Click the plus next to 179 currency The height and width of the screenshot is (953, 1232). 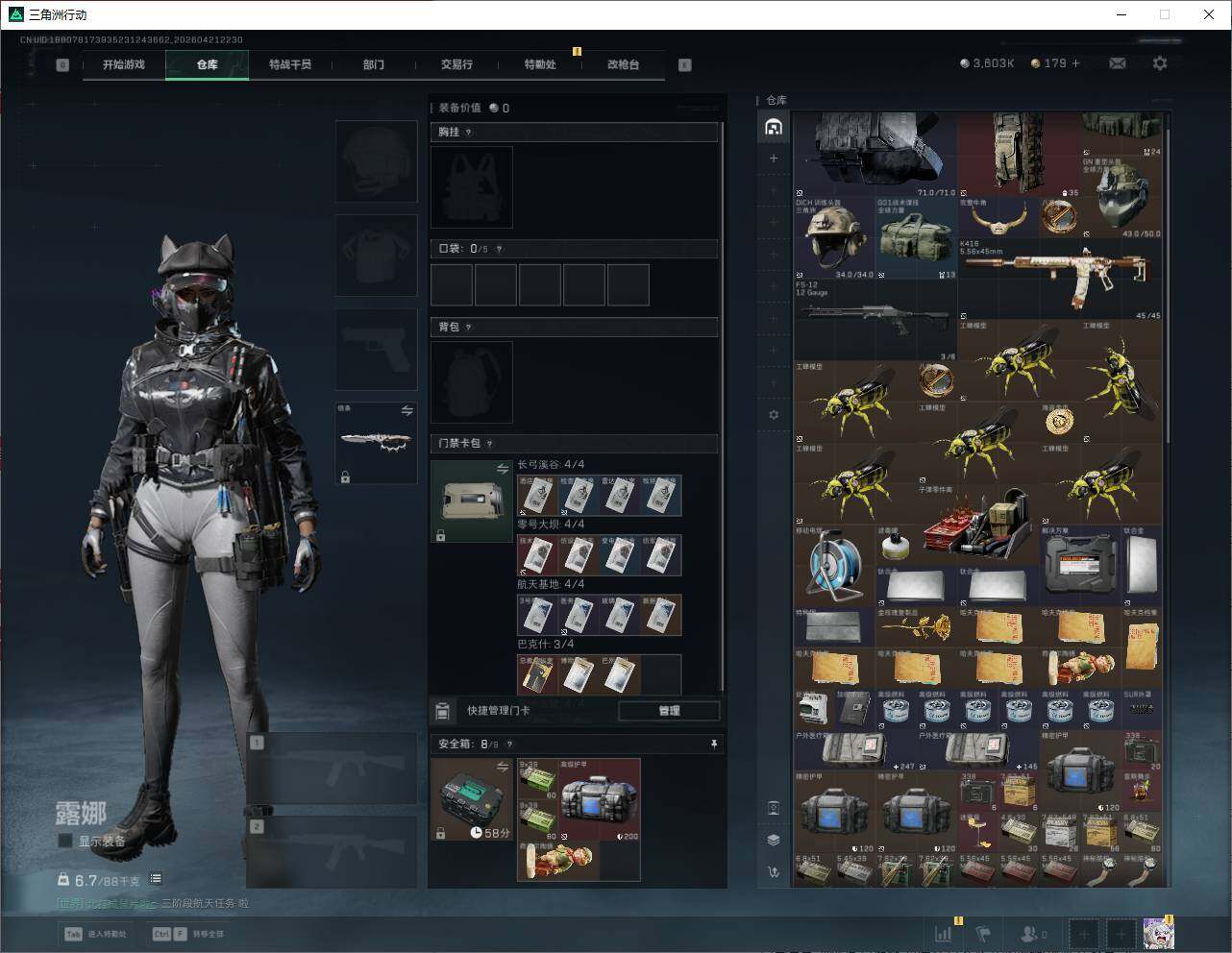[x=1075, y=63]
